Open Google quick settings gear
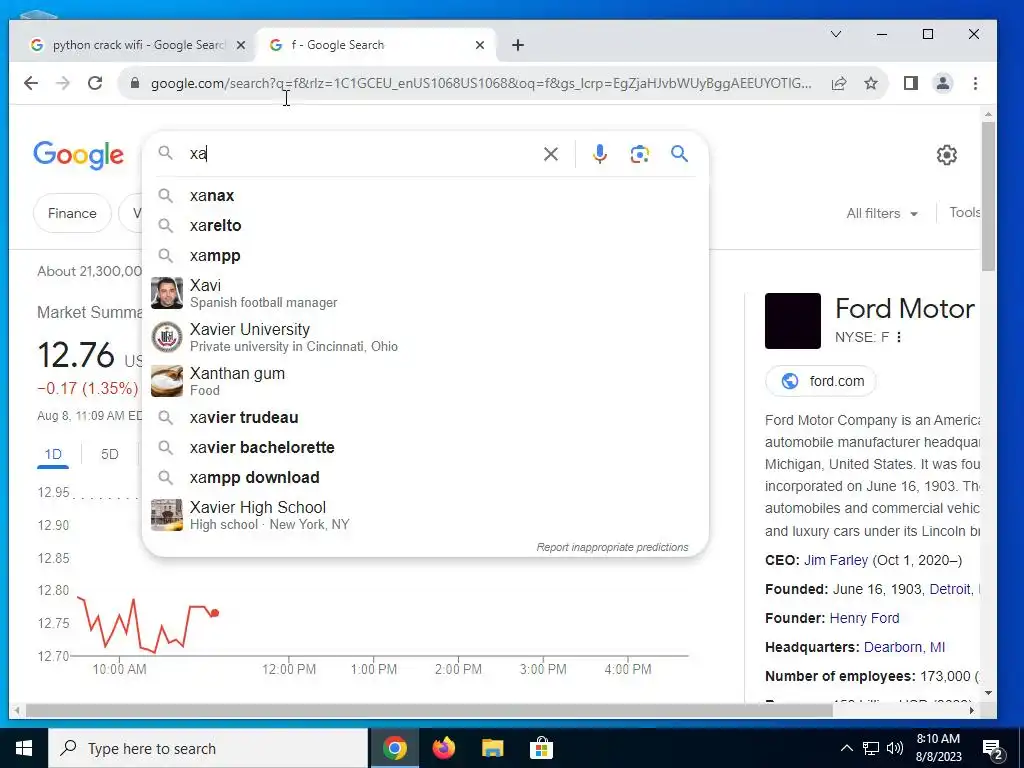This screenshot has width=1024, height=768. click(x=946, y=155)
